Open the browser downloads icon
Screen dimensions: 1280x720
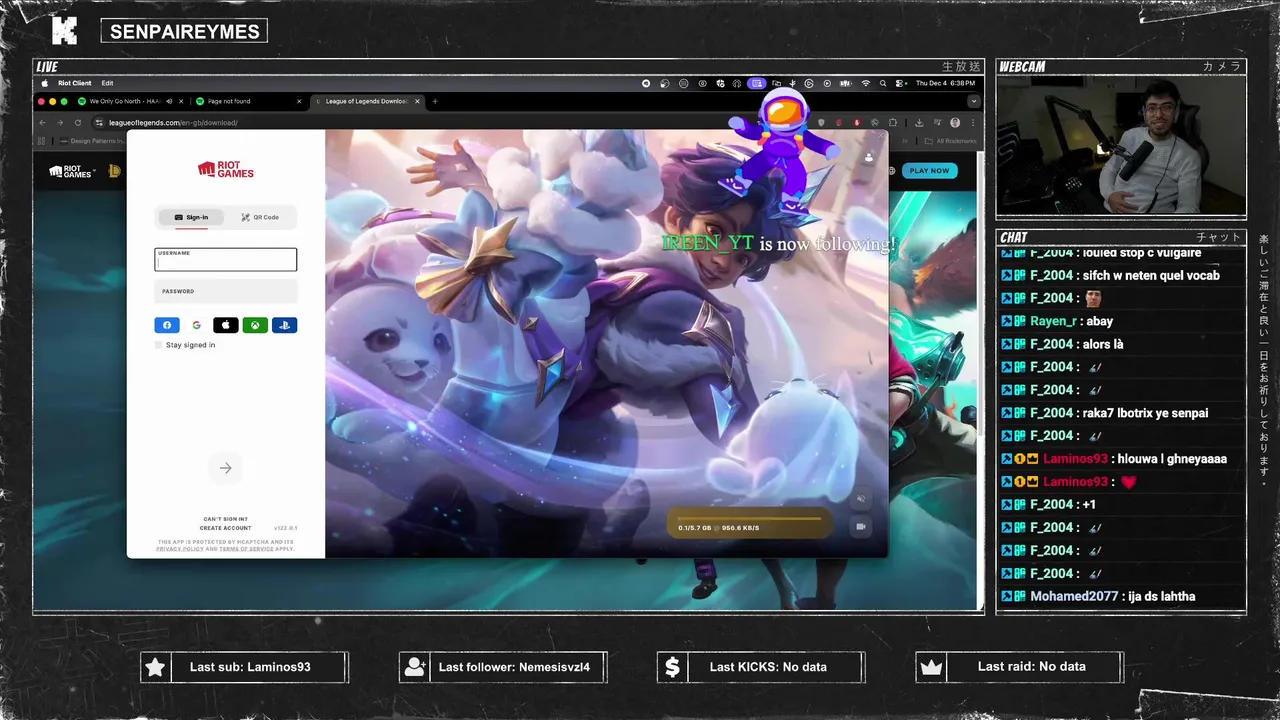(919, 122)
